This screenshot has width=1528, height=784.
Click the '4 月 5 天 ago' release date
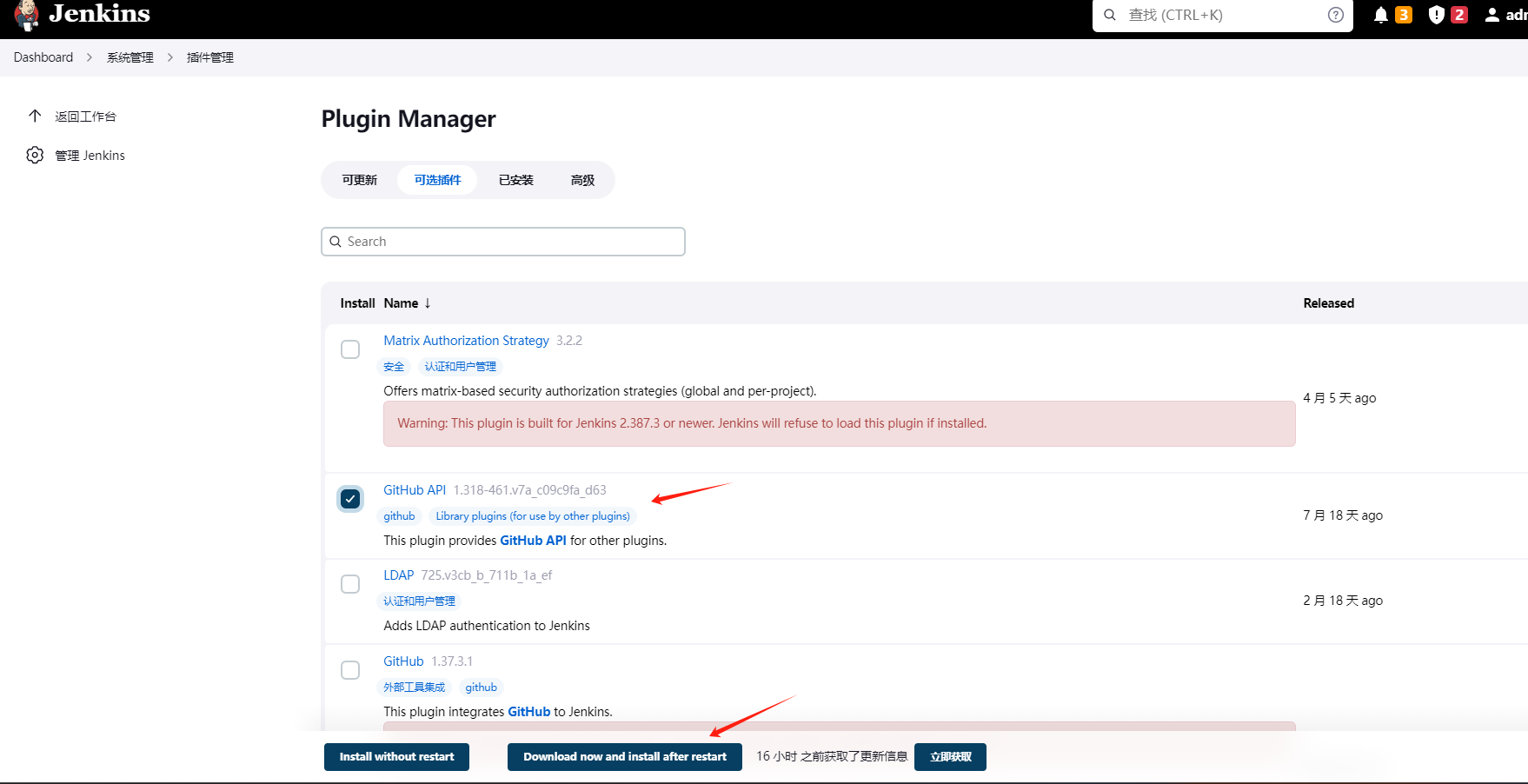[1339, 398]
